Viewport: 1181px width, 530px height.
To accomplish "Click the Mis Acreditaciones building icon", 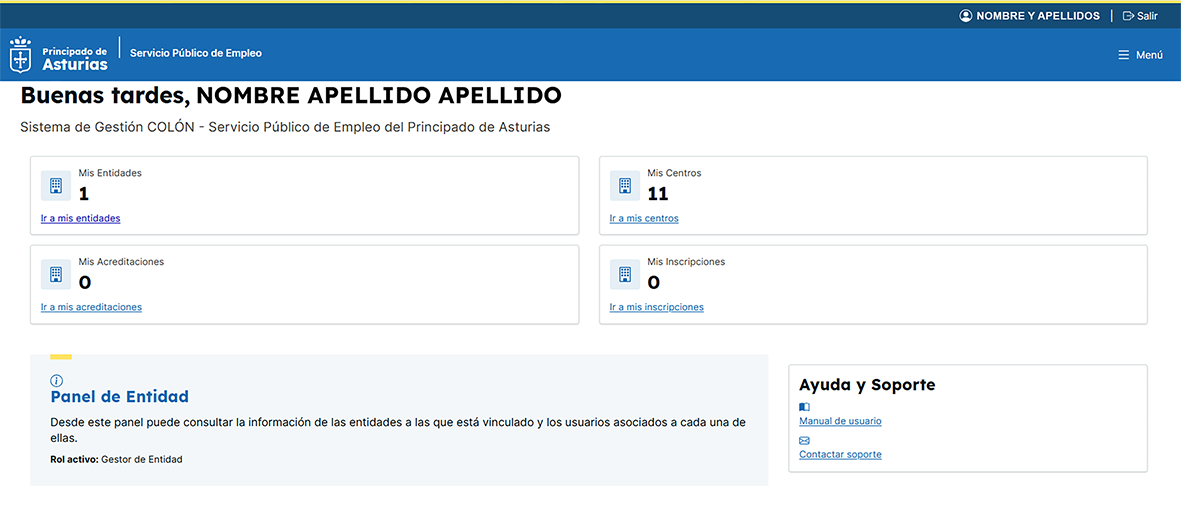I will click(56, 275).
